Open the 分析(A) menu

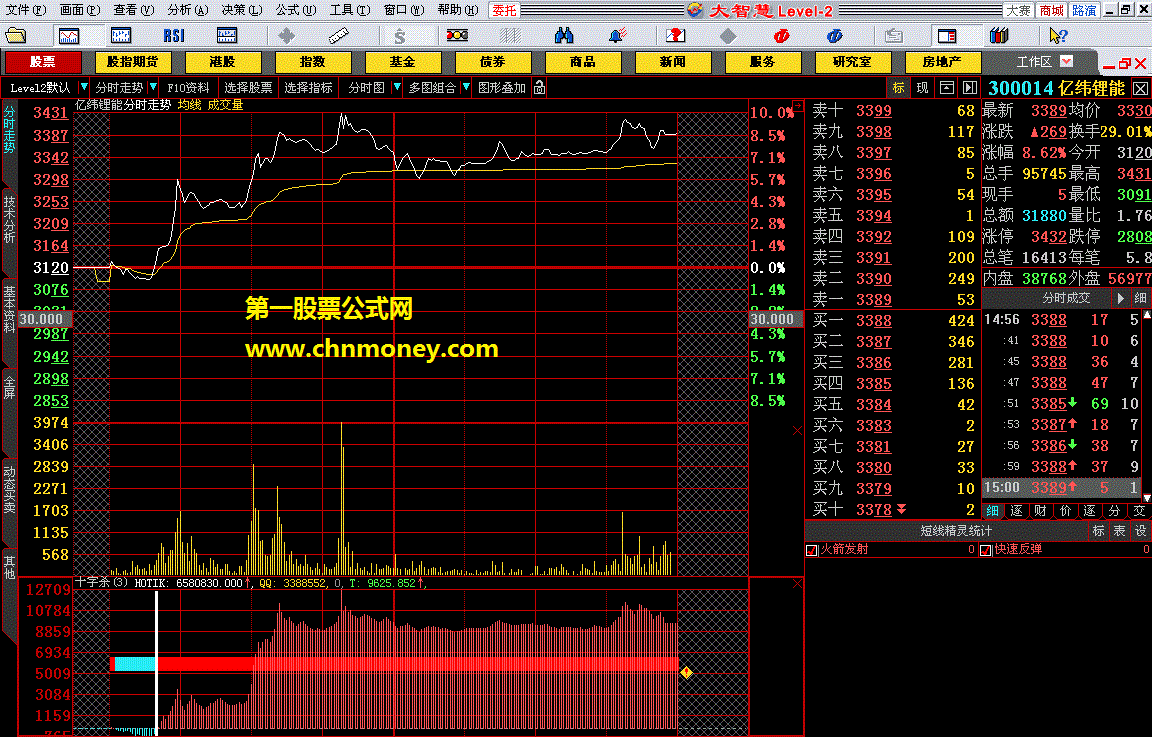(188, 10)
